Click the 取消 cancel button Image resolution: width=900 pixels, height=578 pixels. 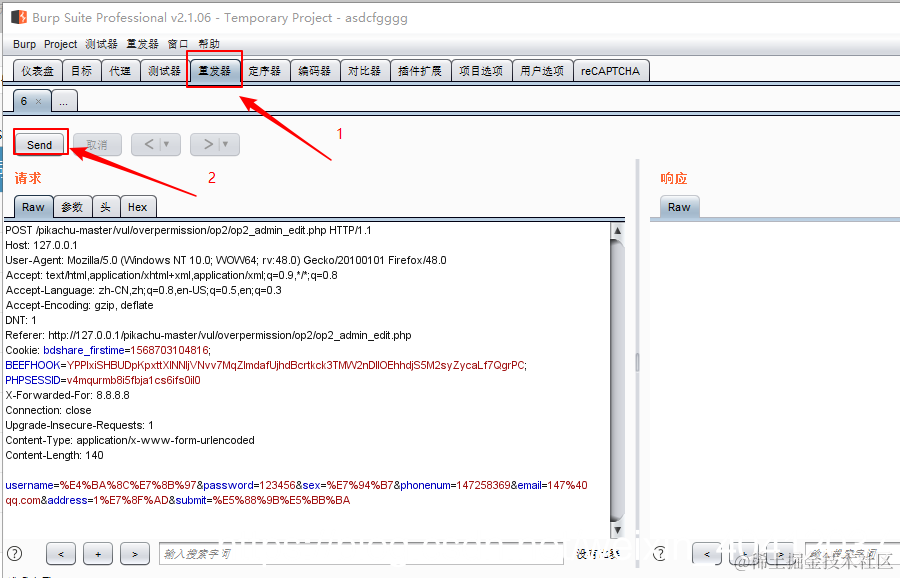[x=97, y=145]
